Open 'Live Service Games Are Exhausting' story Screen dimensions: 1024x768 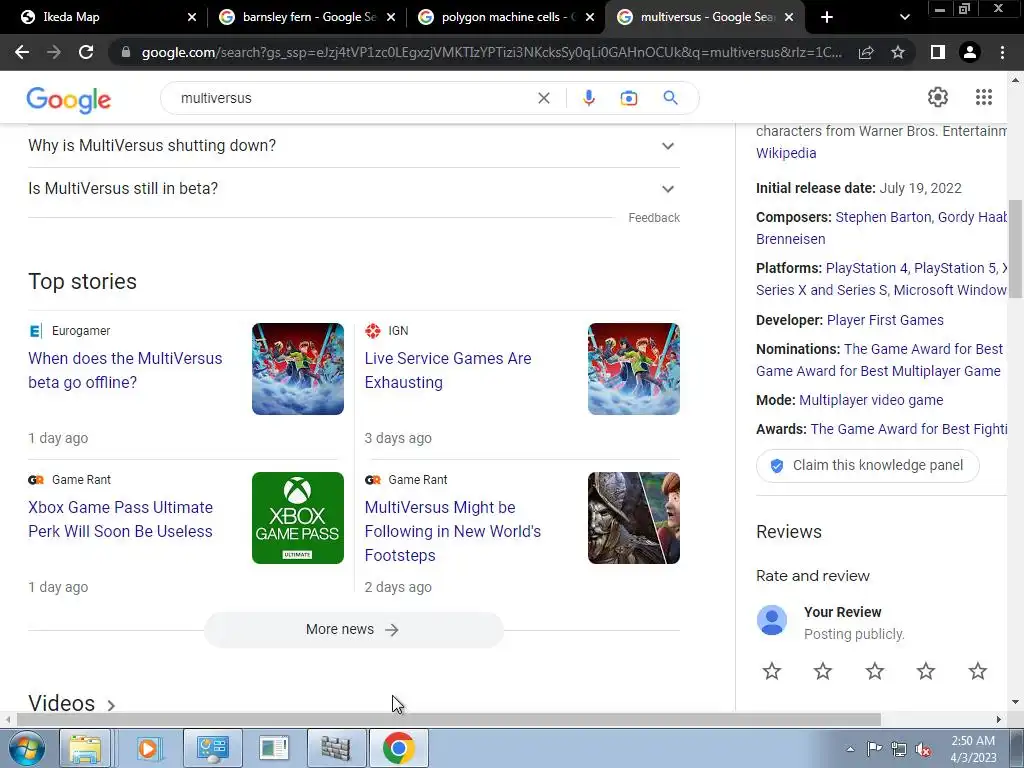click(x=448, y=370)
